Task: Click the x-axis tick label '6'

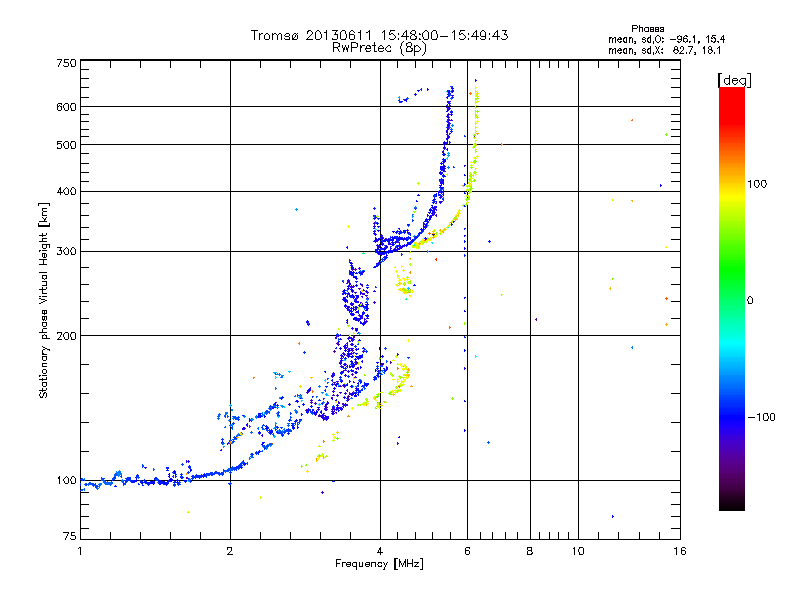Action: coord(467,551)
